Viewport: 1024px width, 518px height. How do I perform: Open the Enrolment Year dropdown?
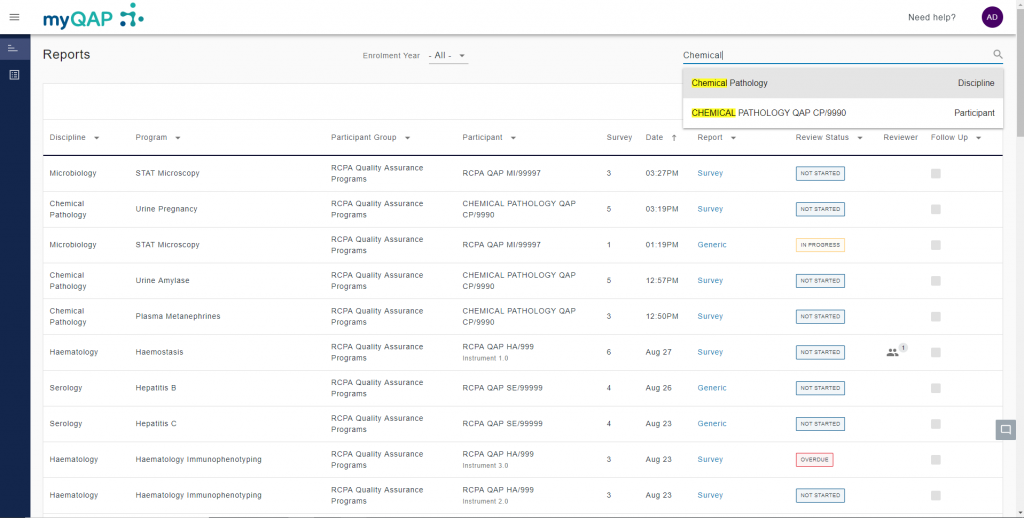(x=448, y=56)
